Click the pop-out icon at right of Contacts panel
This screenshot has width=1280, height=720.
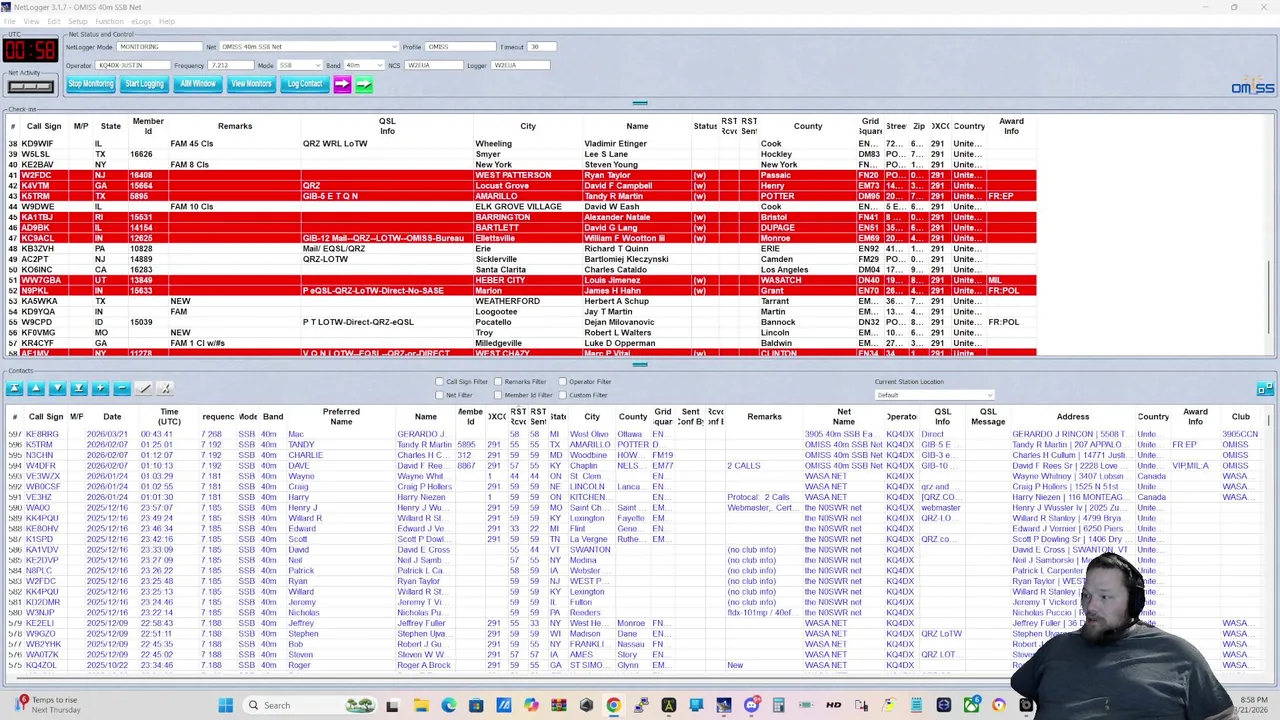click(x=1265, y=389)
